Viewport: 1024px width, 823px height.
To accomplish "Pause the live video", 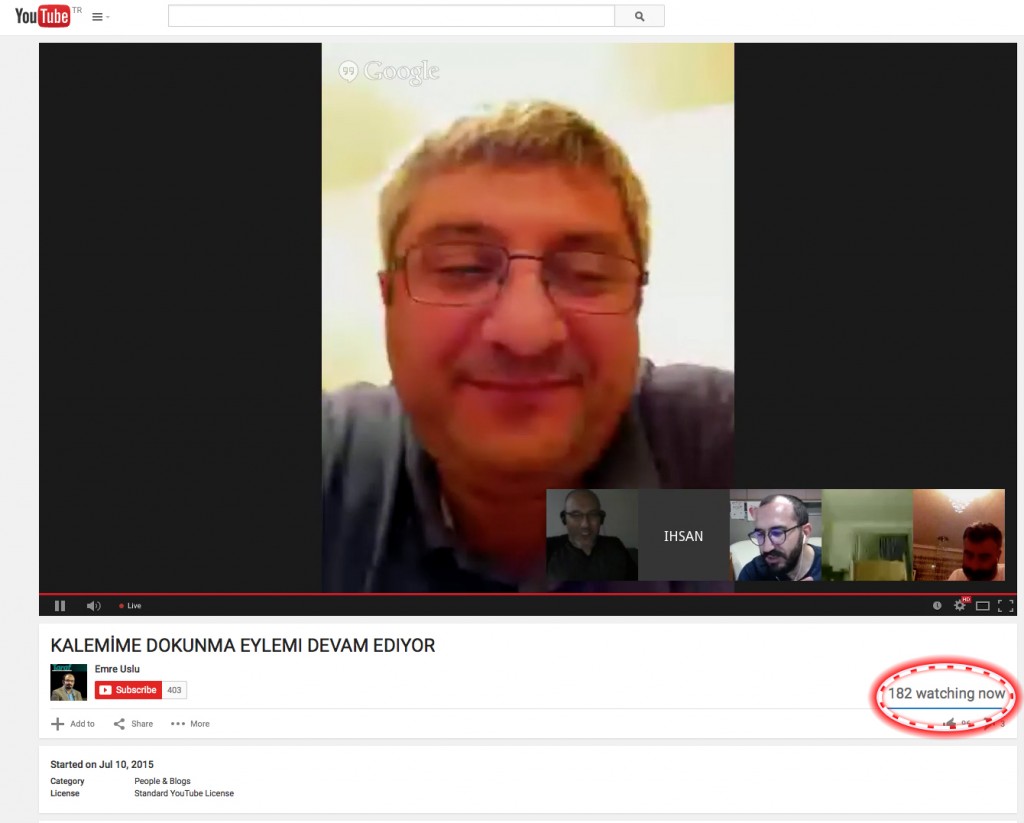I will pos(60,606).
